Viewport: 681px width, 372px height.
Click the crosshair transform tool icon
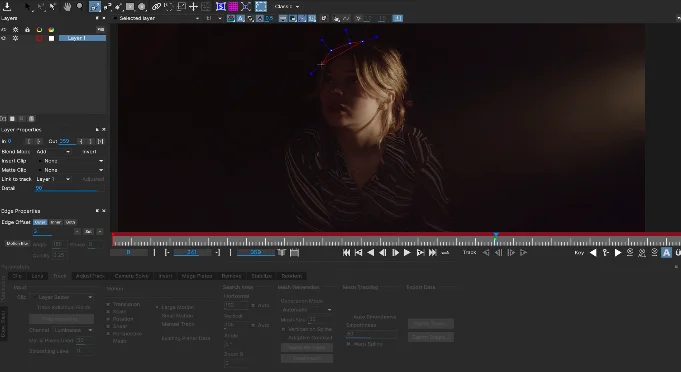pos(193,7)
